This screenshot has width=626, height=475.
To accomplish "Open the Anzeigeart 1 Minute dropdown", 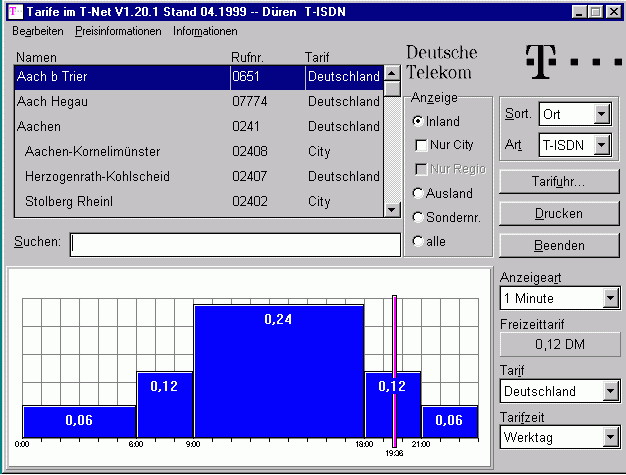I will click(x=610, y=298).
